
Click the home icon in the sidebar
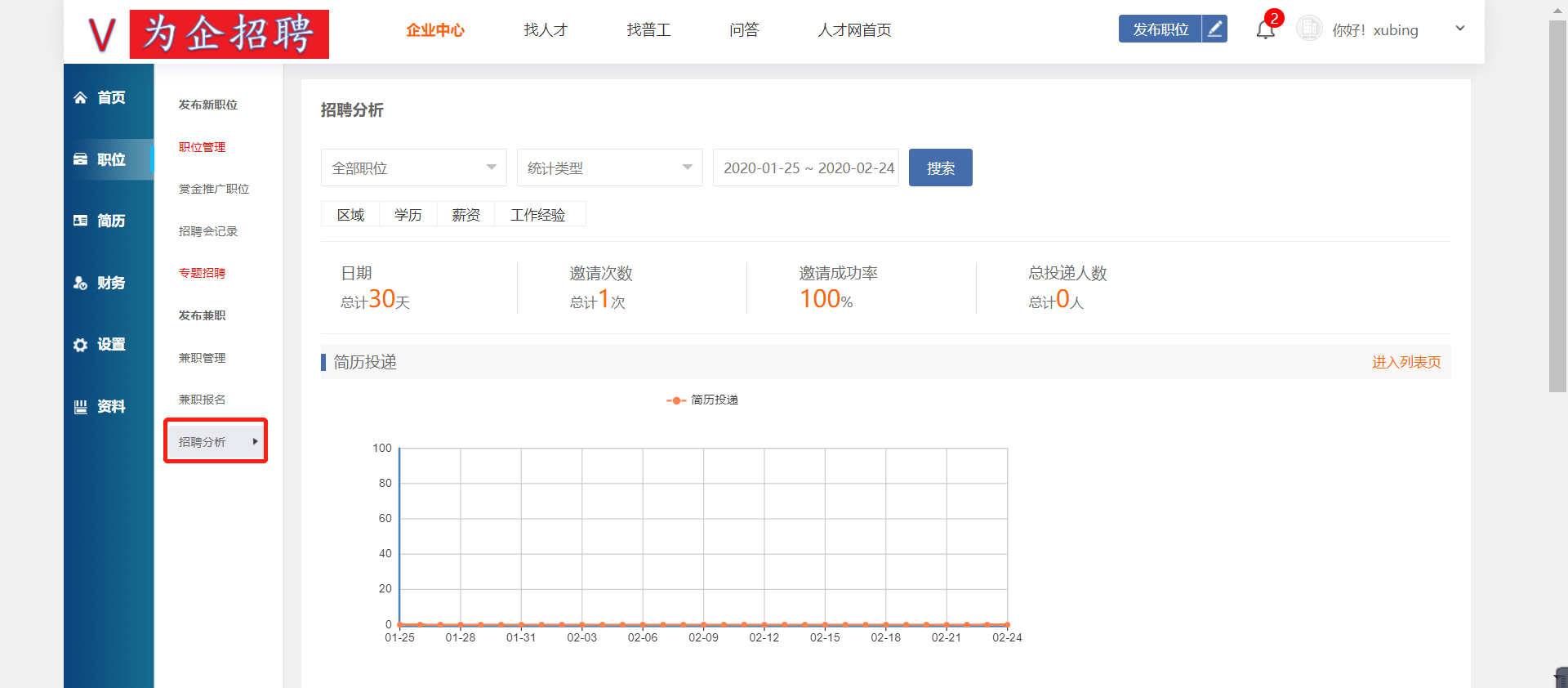click(x=80, y=97)
